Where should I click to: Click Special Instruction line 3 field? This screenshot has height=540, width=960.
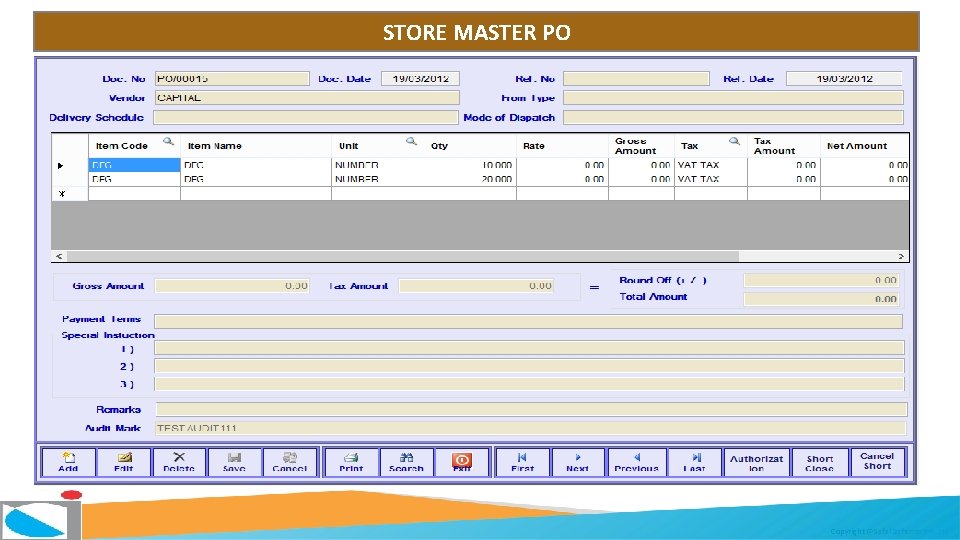[x=529, y=384]
